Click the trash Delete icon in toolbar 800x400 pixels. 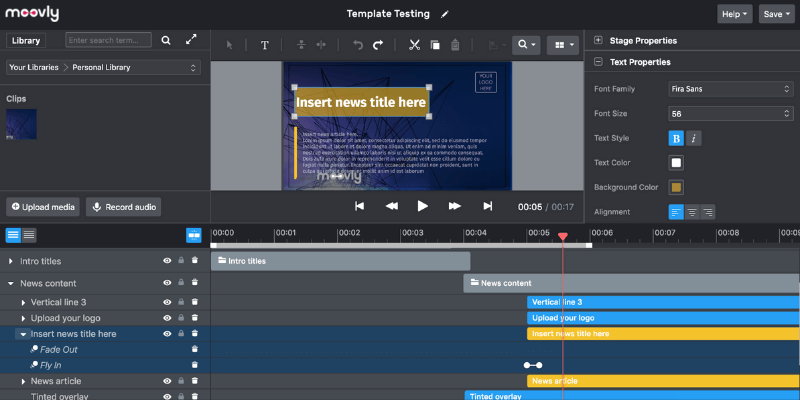tap(455, 45)
